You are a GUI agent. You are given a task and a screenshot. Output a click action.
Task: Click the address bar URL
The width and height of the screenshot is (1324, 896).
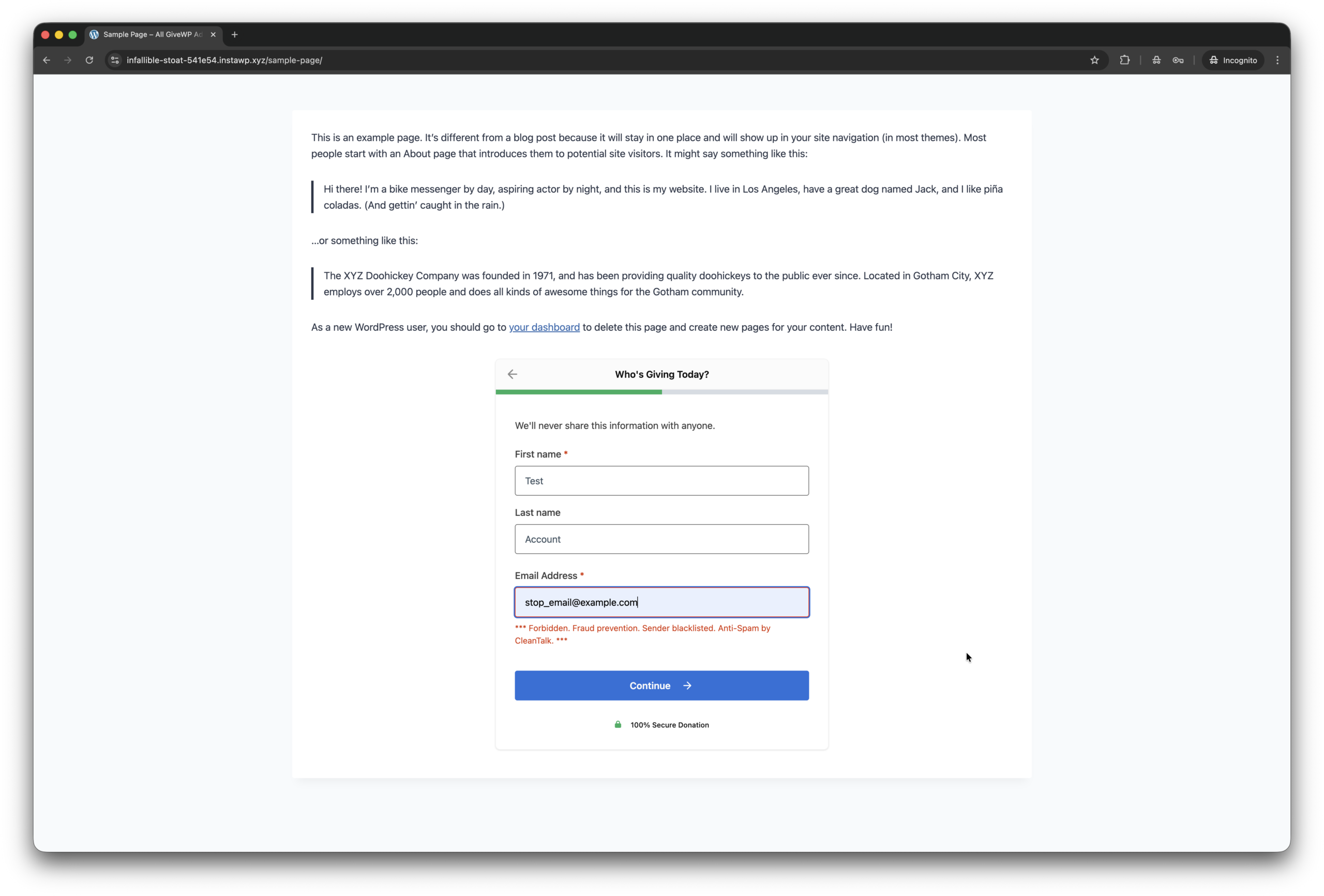pyautogui.click(x=224, y=60)
